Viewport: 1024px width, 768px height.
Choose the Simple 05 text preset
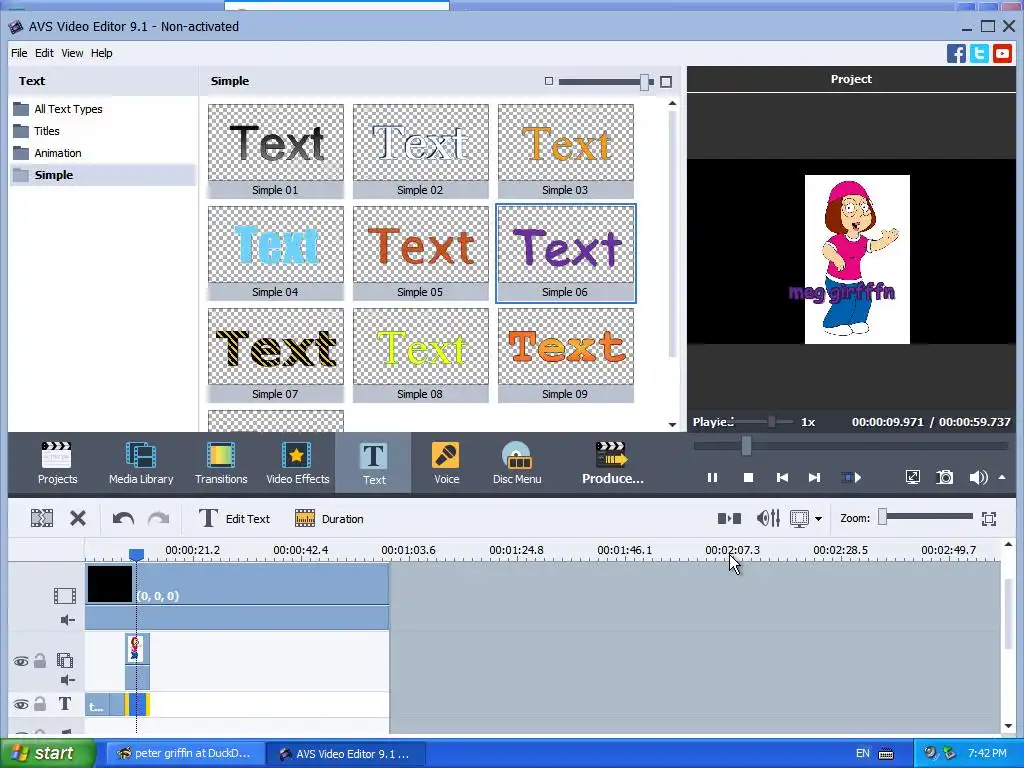[421, 253]
